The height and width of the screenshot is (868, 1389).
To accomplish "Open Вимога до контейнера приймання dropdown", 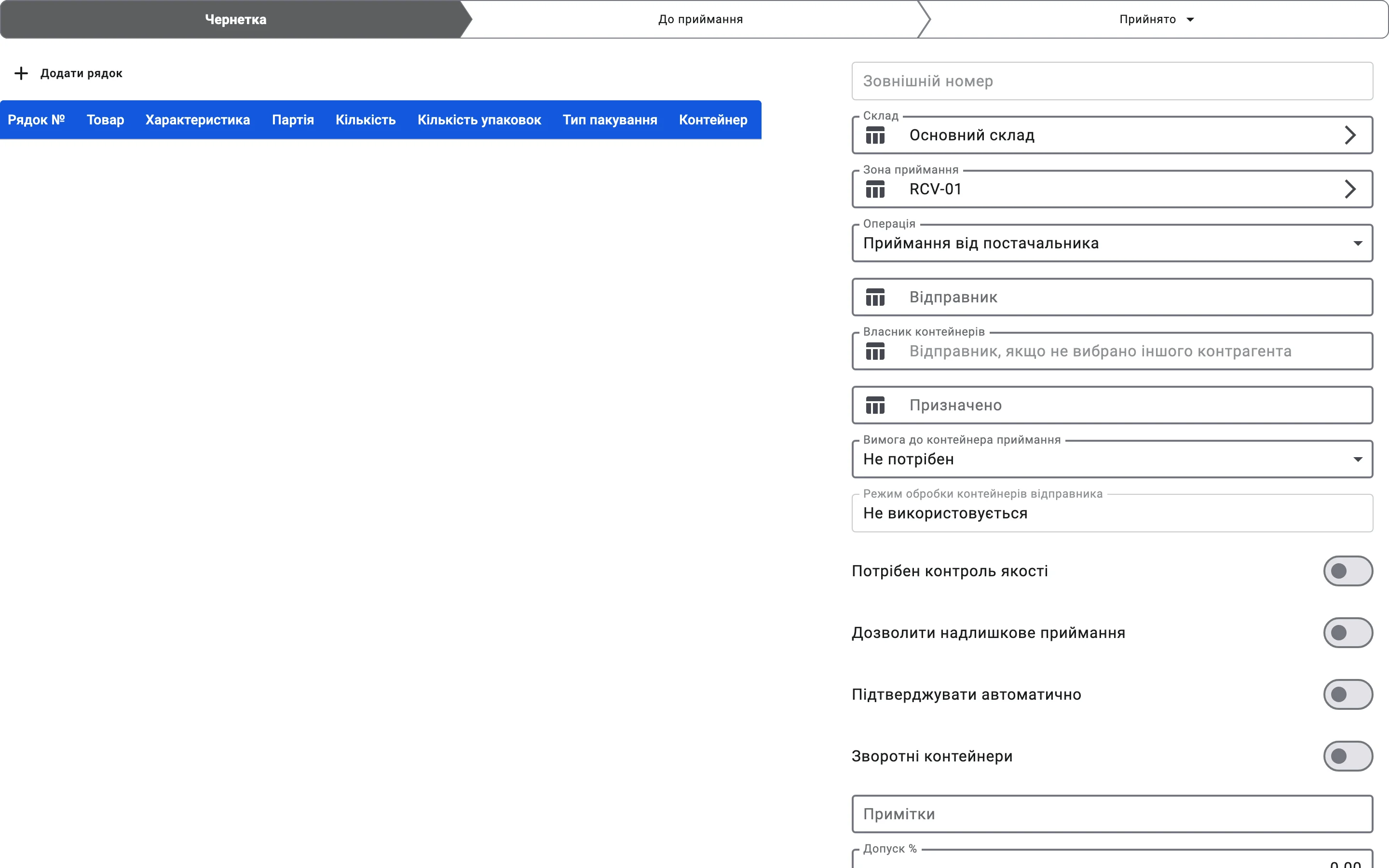I will [1112, 459].
